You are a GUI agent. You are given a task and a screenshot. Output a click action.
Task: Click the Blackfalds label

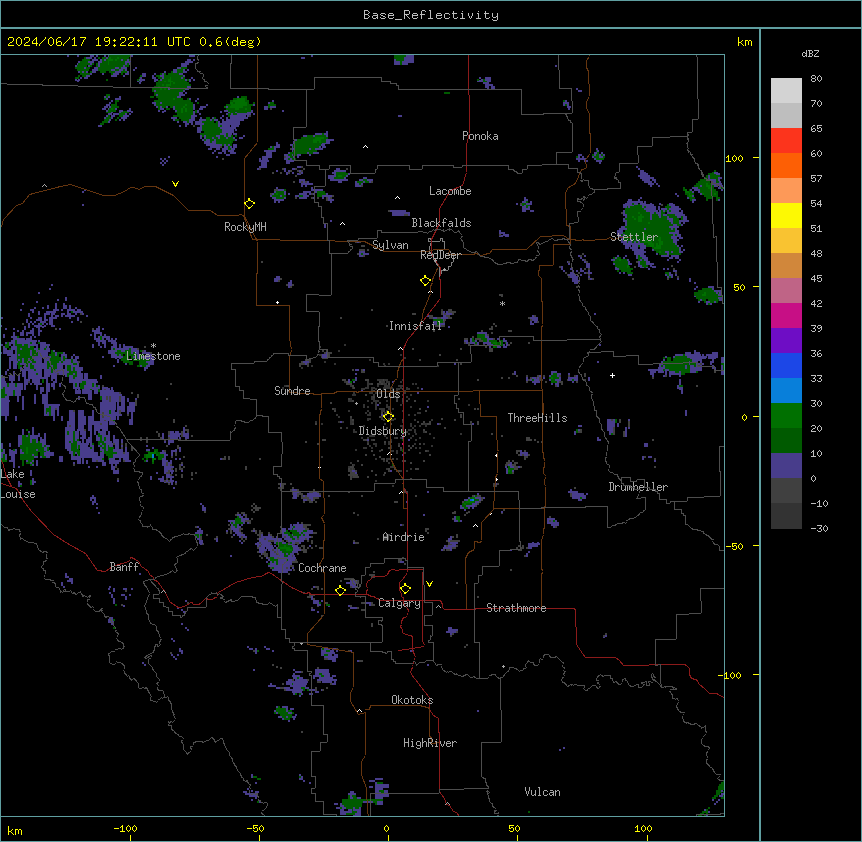click(441, 223)
